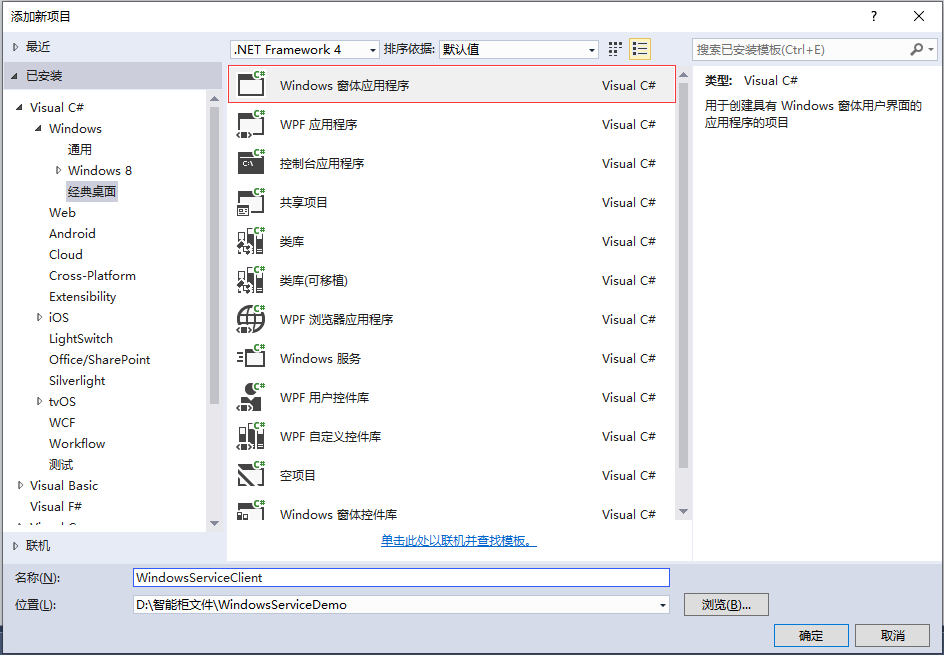This screenshot has width=944, height=655.
Task: Select the 类库(可移植) template icon
Action: (x=251, y=280)
